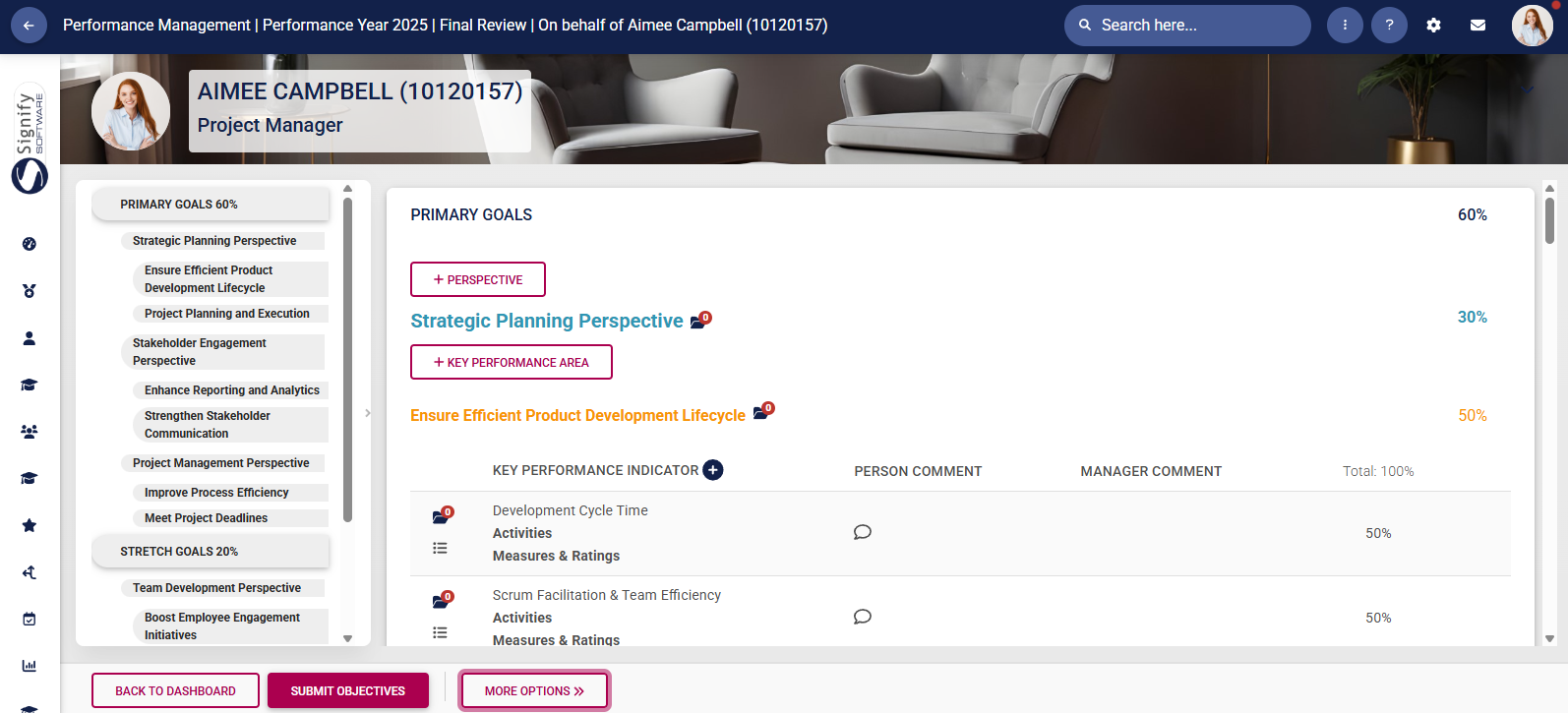Open the settings gear icon
The image size is (1568, 713).
[x=1433, y=26]
